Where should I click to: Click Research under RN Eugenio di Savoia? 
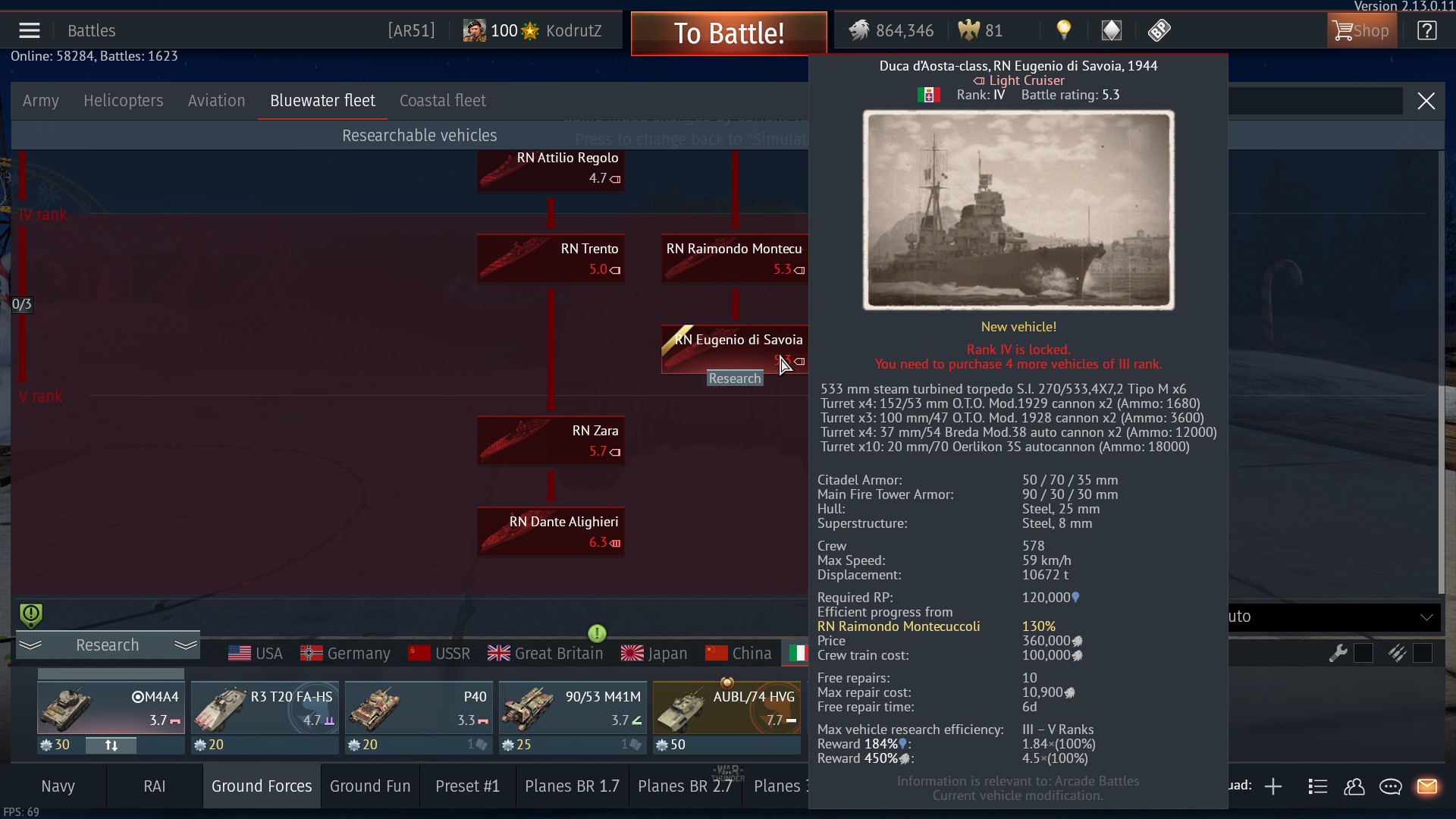[734, 378]
